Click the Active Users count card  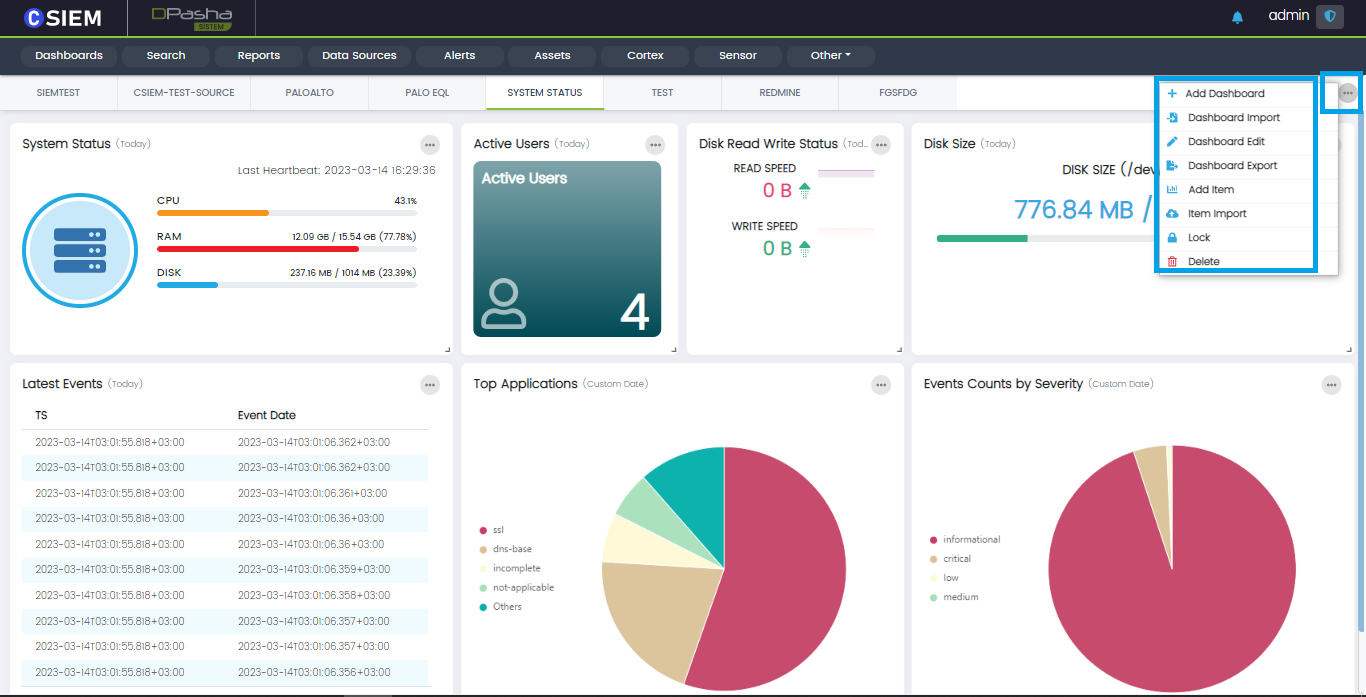[x=566, y=249]
